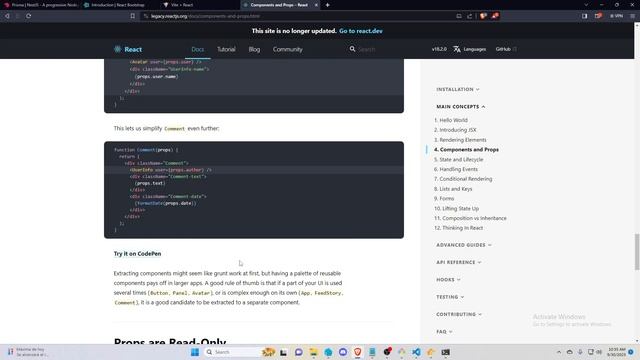Screen dimensions: 640x360
Task: Click the Languages translate icon
Action: [x=457, y=49]
